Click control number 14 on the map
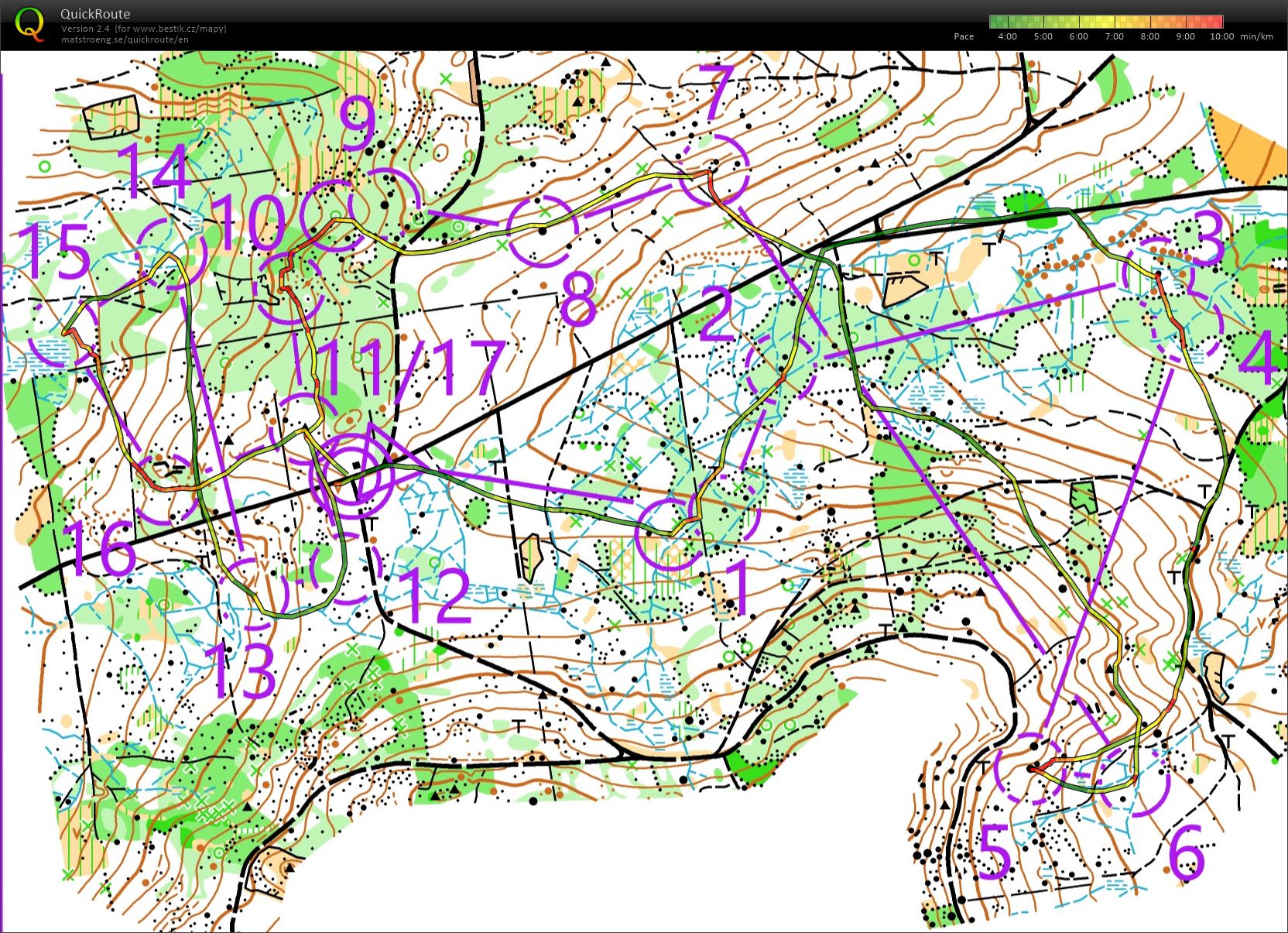The width and height of the screenshot is (1288, 933). (154, 170)
